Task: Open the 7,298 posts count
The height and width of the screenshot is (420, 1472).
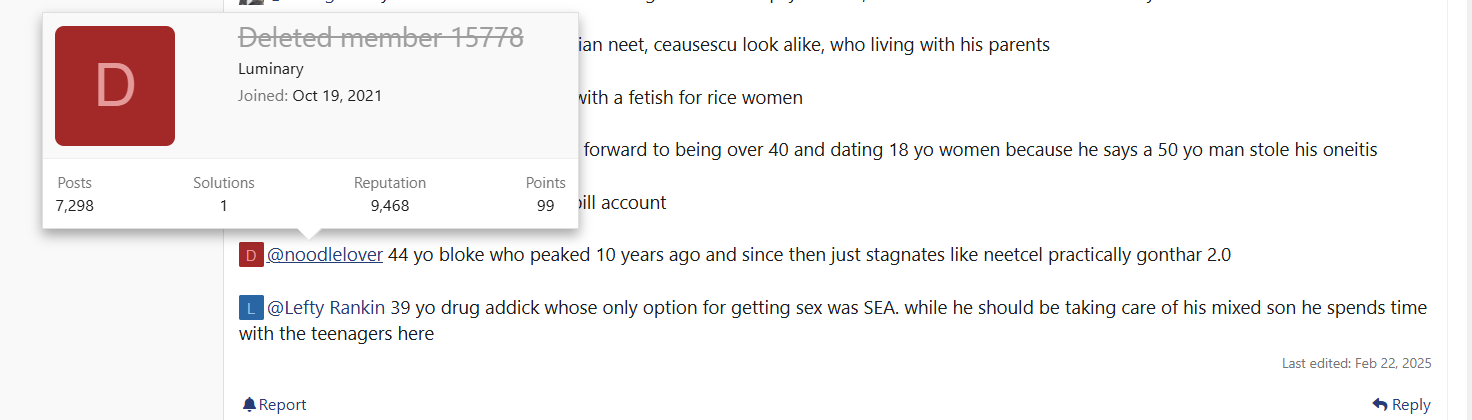Action: click(x=75, y=206)
